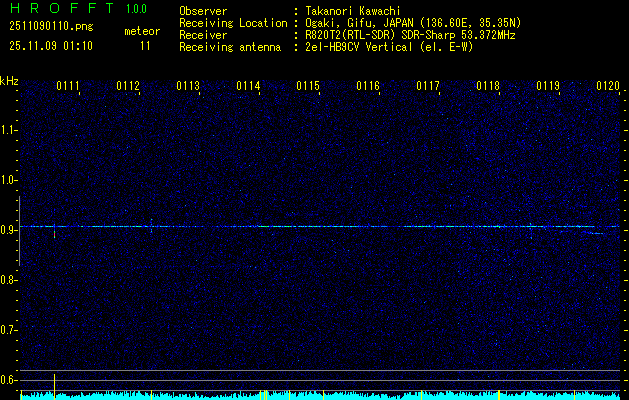Click the HROFFT title text
629x400 pixels.
(62, 8)
